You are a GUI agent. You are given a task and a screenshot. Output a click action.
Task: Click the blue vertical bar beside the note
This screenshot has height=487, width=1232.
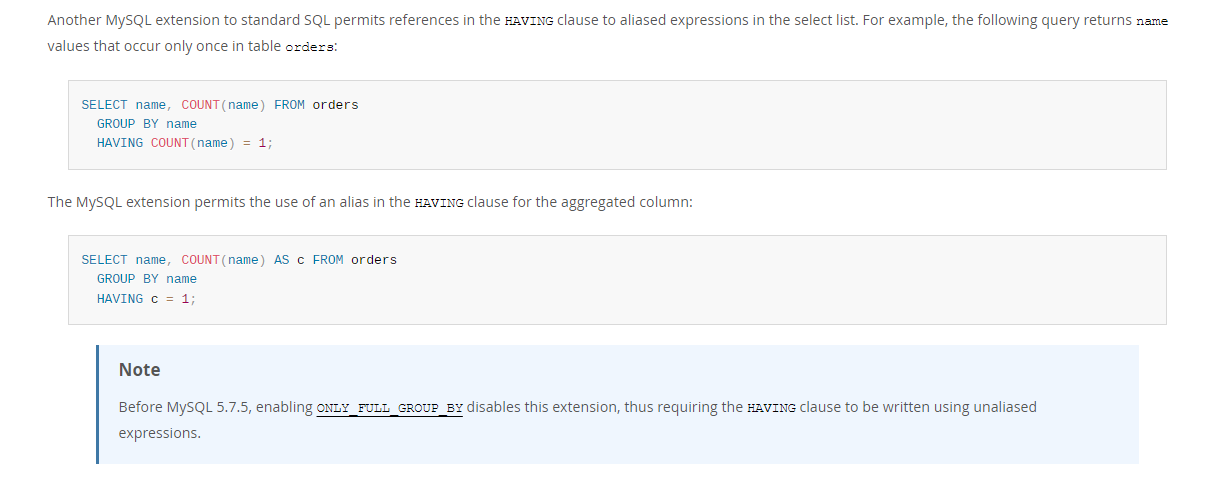[98, 404]
